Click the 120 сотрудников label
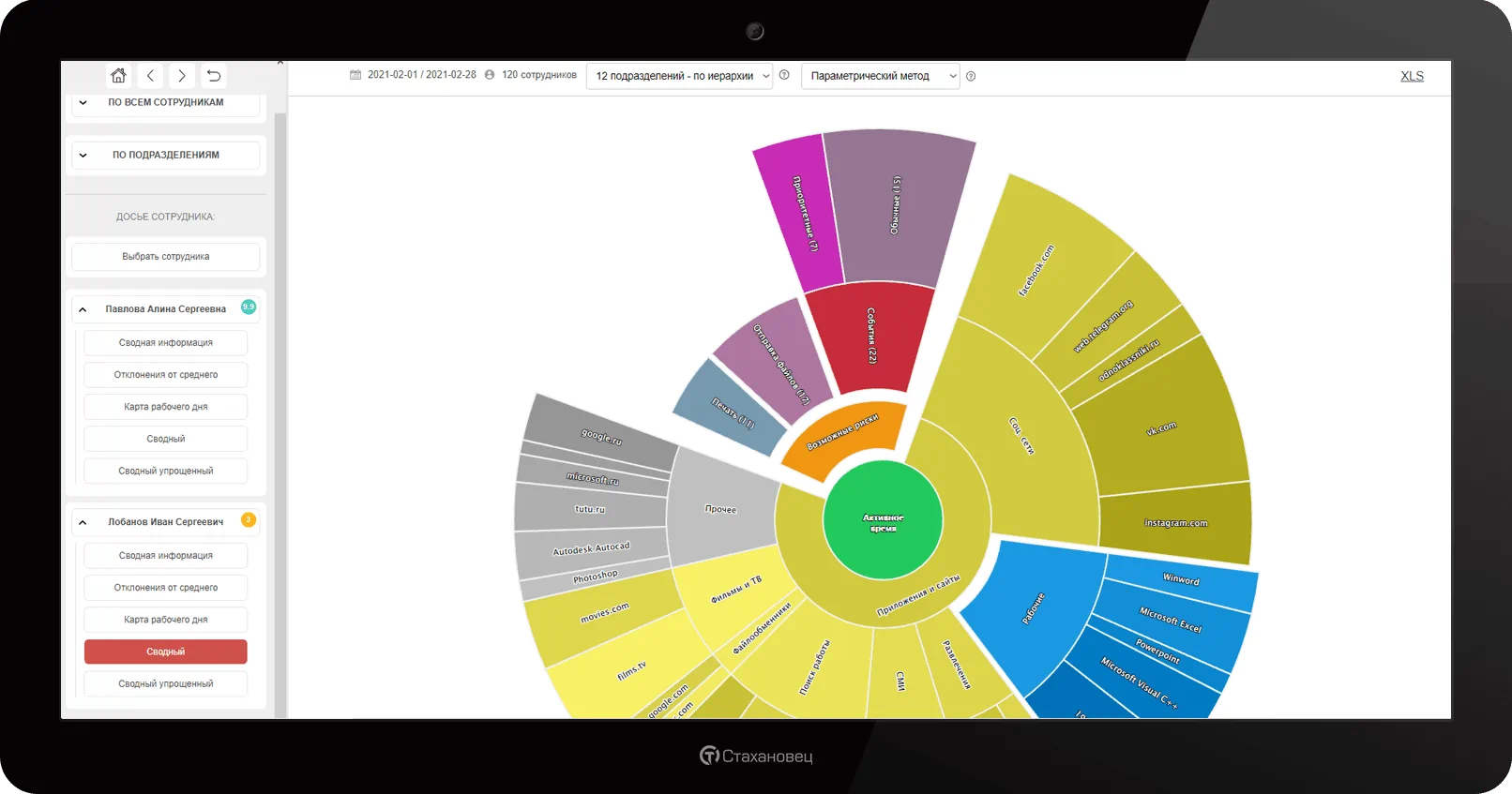Screen dimensions: 1512x794 [x=539, y=75]
